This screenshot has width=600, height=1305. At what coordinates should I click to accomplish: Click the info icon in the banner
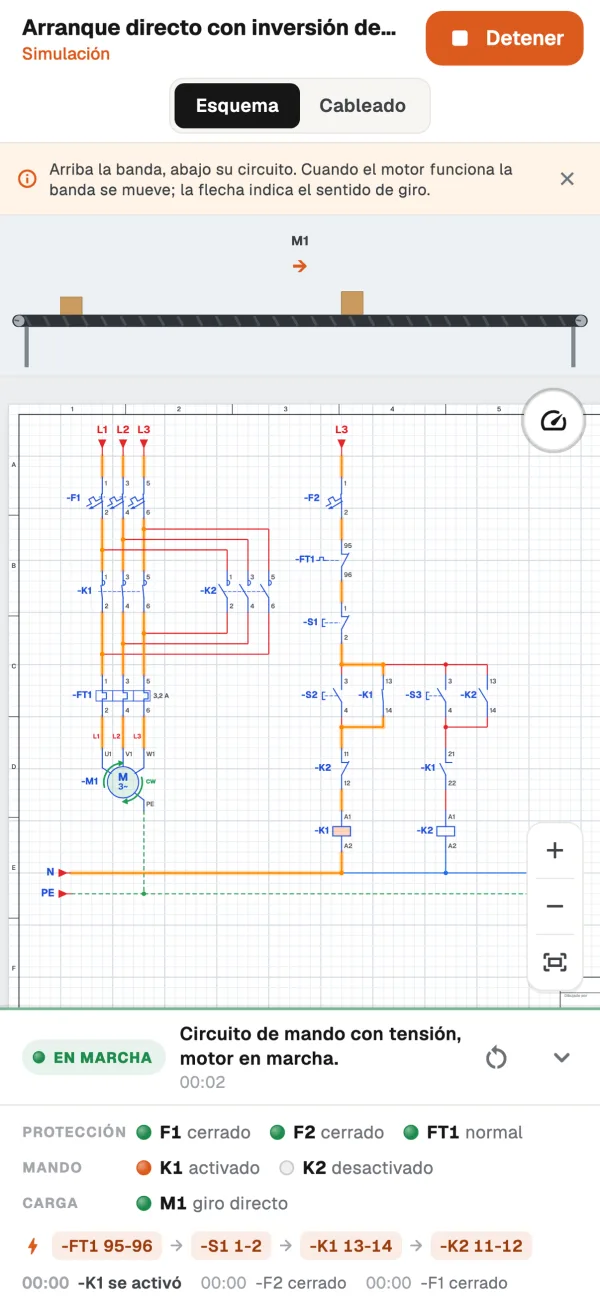pos(27,179)
